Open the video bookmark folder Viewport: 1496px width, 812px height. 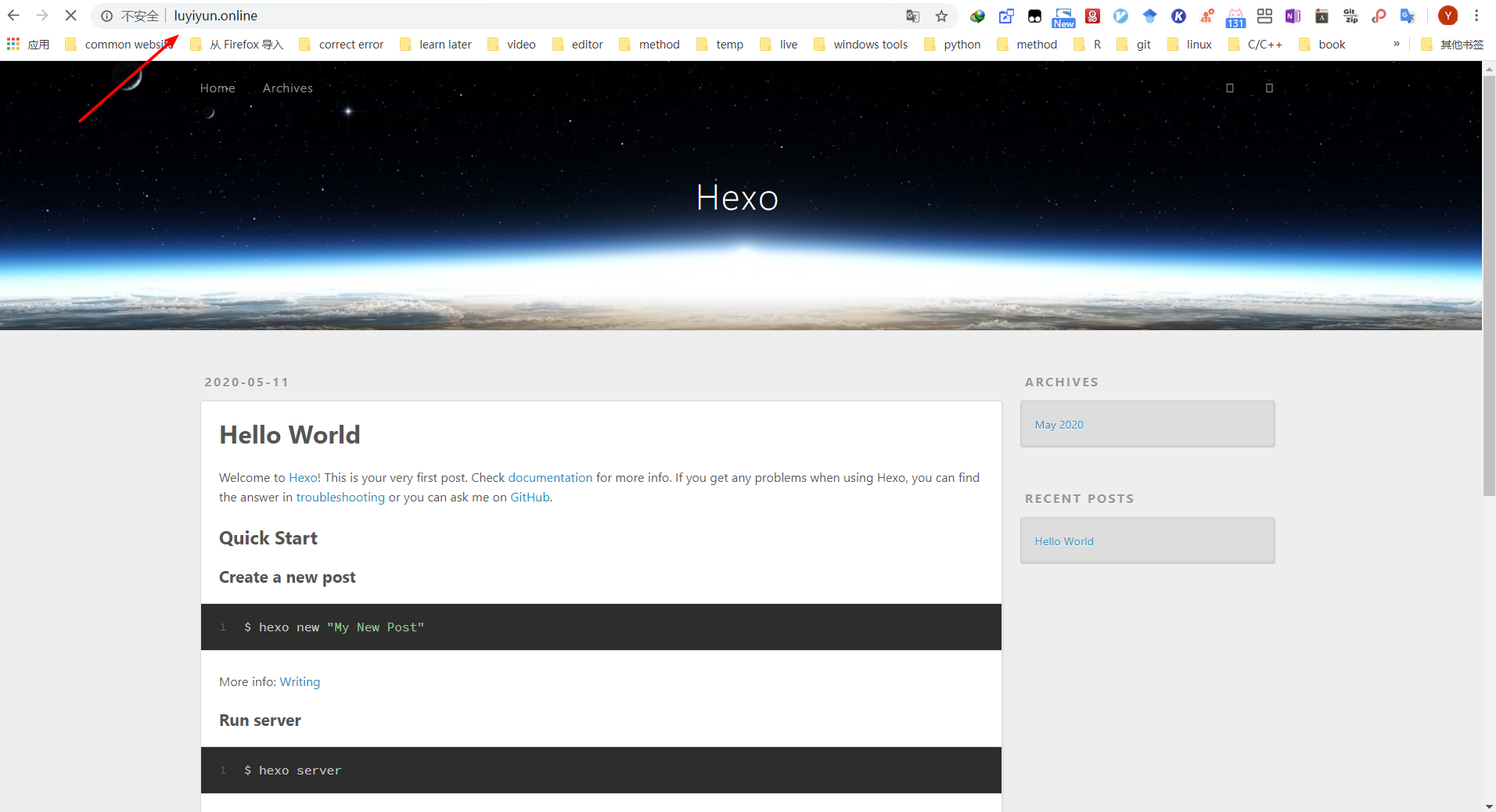(x=512, y=45)
